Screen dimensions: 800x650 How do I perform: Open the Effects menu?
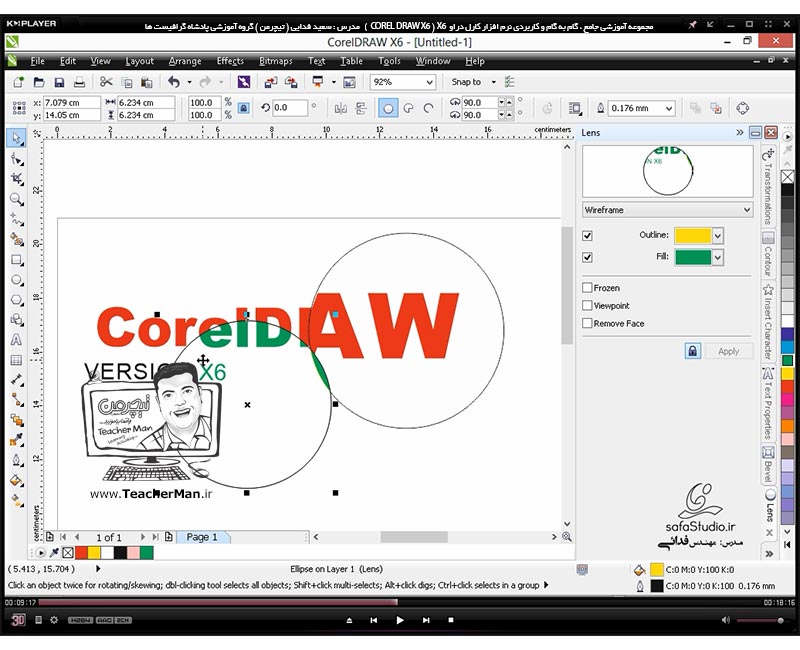pos(230,61)
